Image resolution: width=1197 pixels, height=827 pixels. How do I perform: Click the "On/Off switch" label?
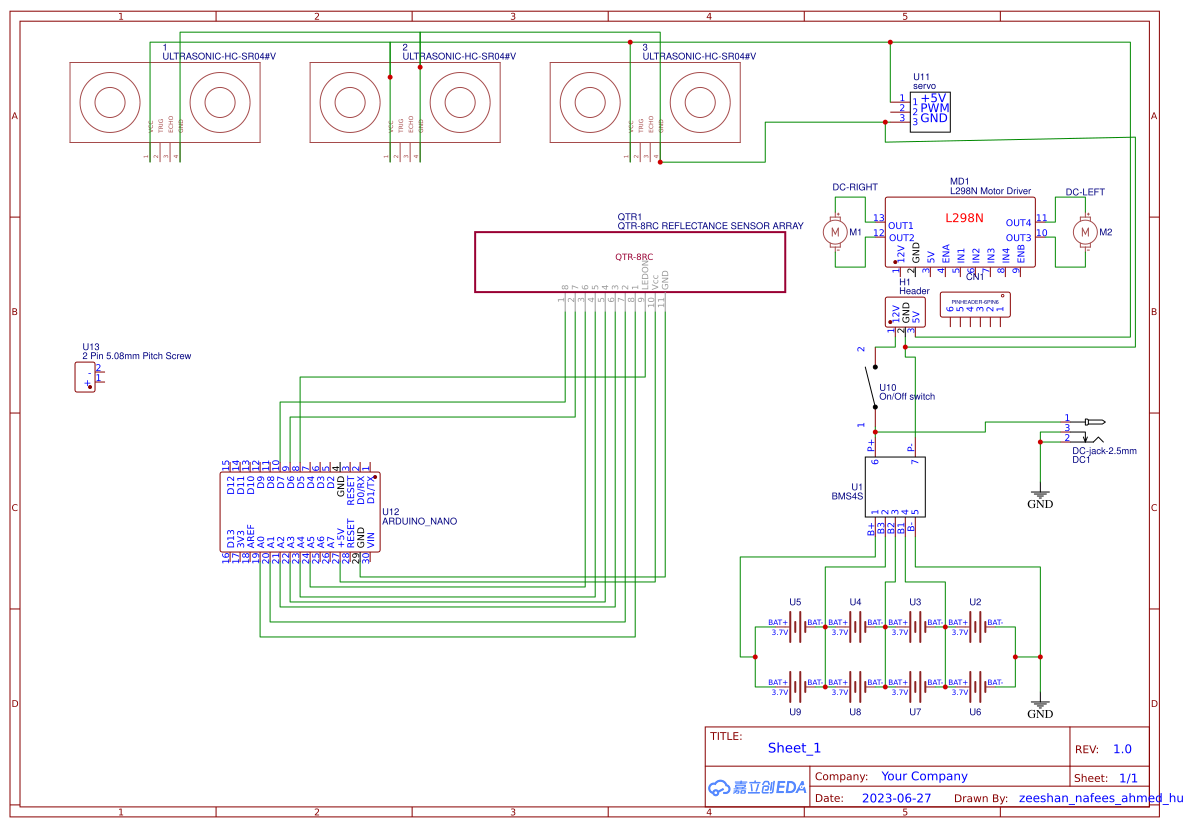point(907,397)
